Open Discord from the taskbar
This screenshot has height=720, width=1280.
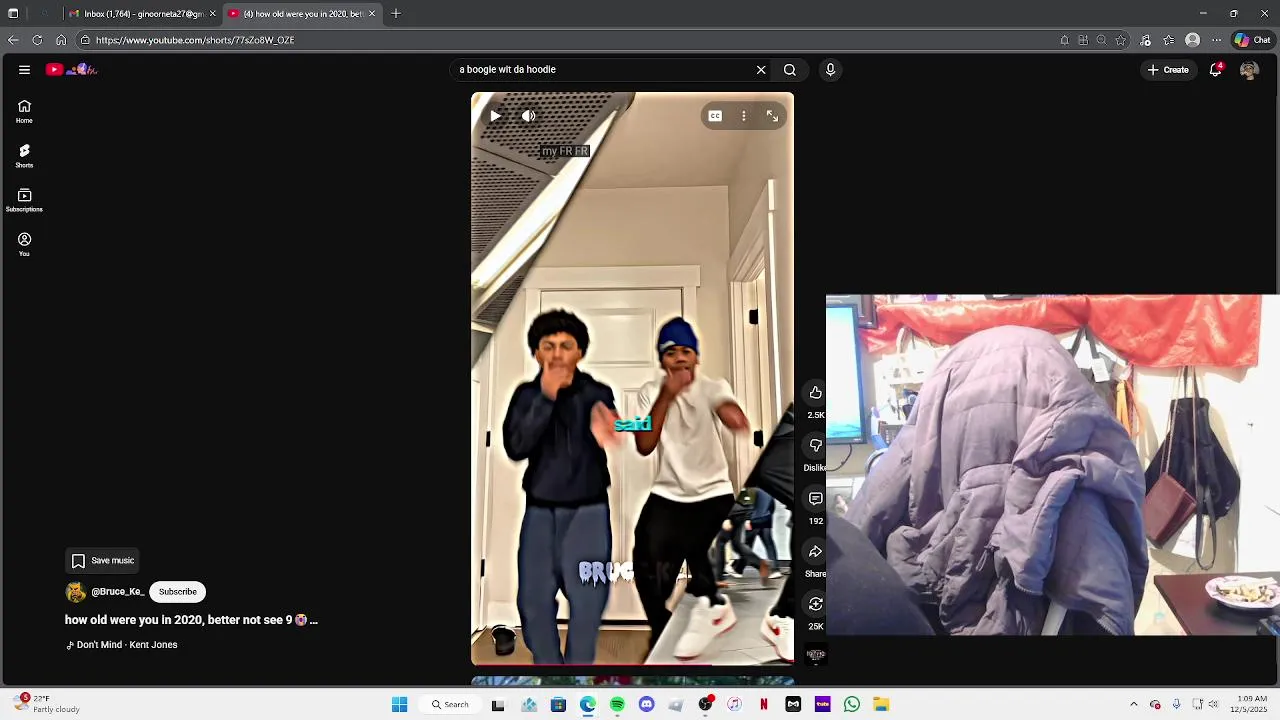click(646, 705)
